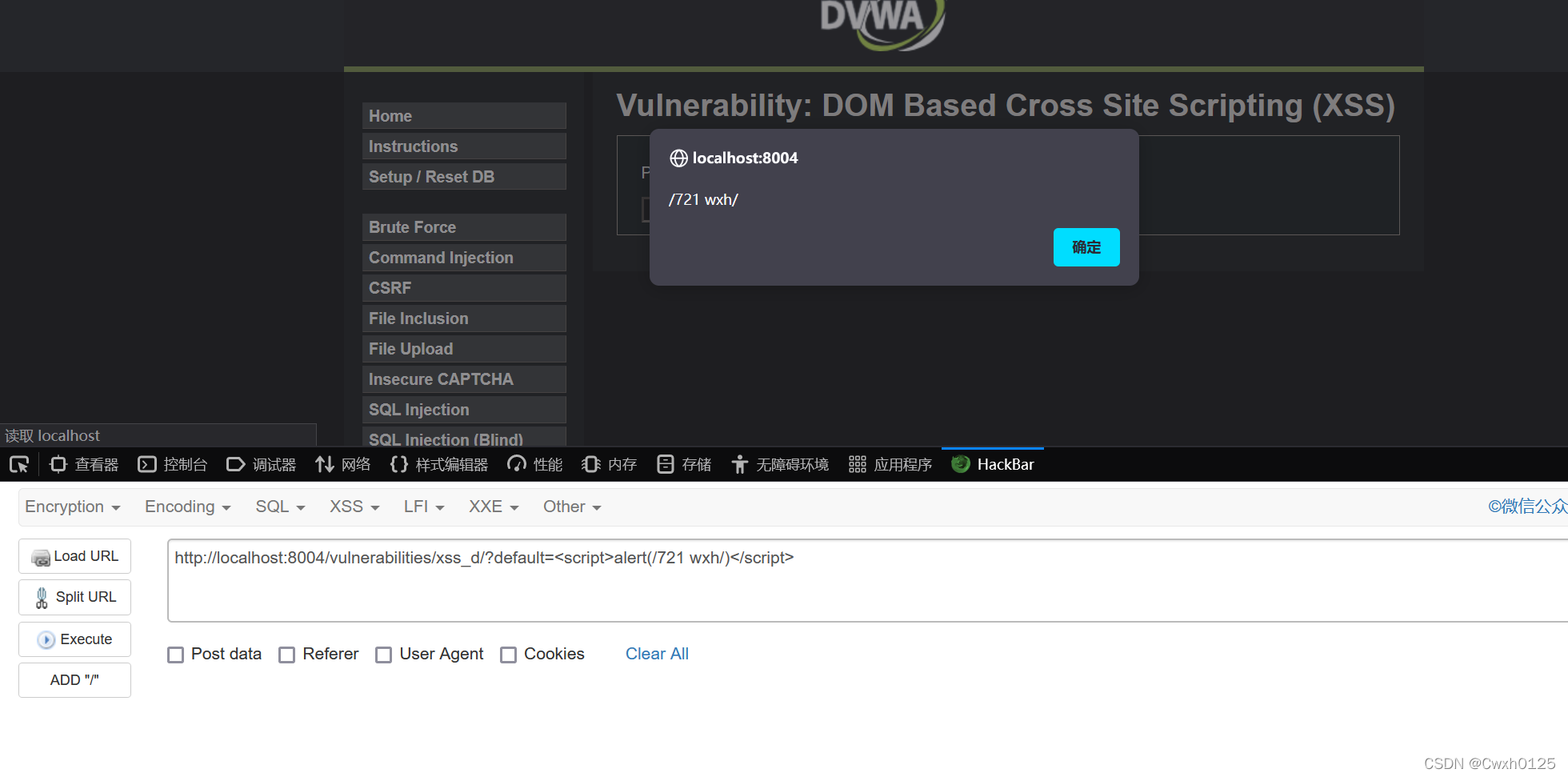Open Setup / Reset DB in sidebar
This screenshot has height=777, width=1568.
(464, 177)
